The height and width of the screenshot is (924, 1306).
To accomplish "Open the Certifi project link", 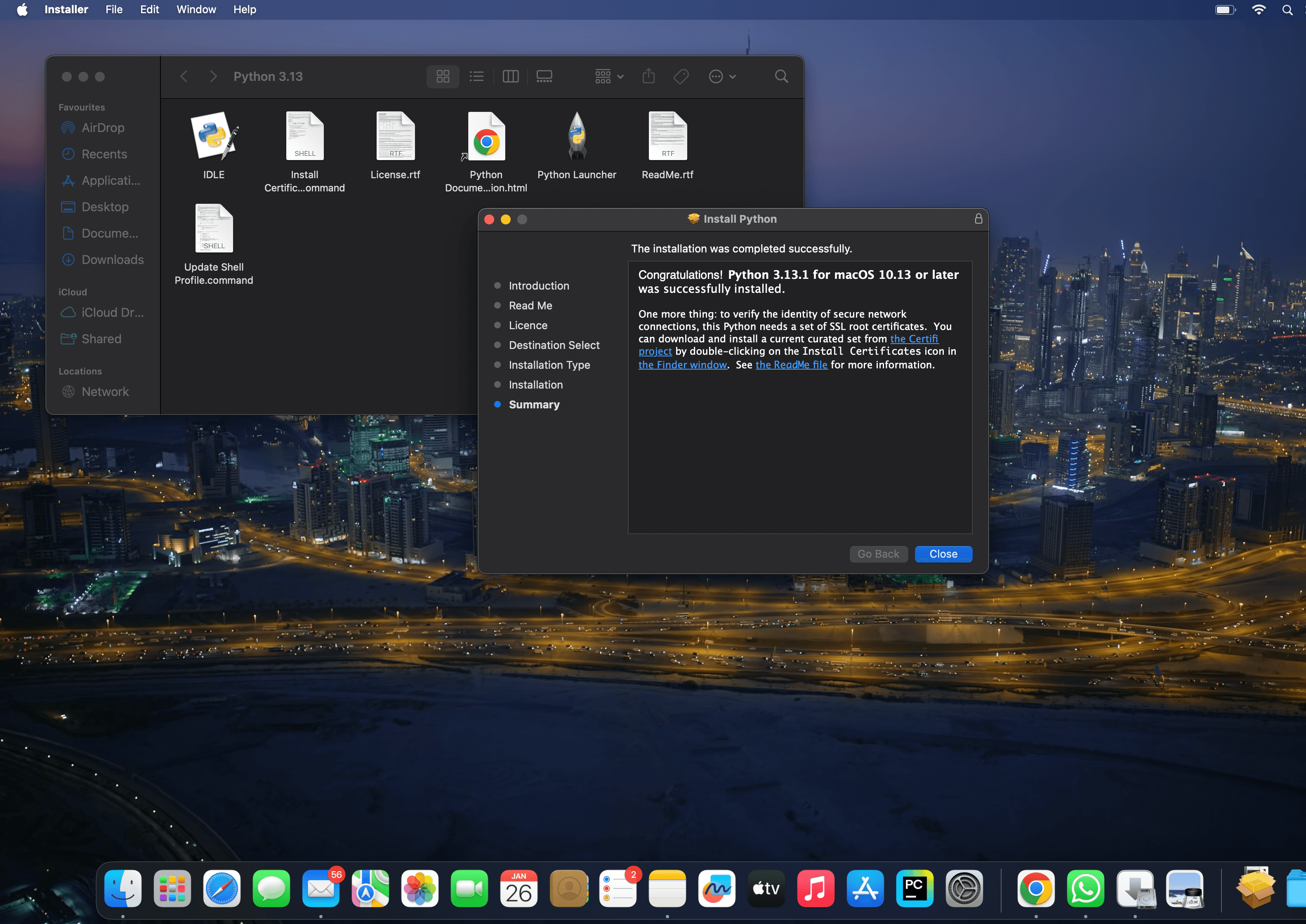I will pyautogui.click(x=914, y=339).
